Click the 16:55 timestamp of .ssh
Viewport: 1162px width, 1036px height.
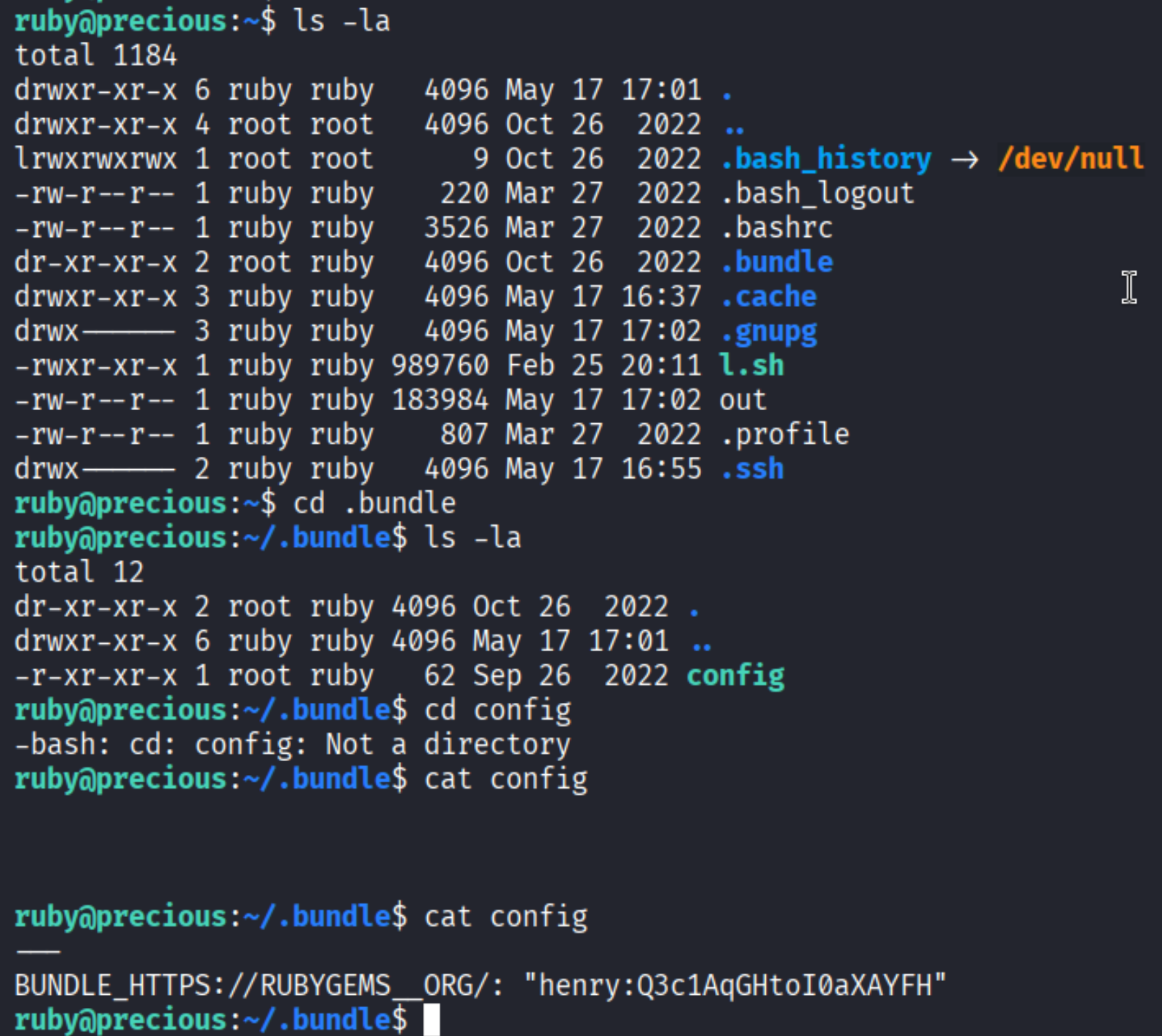[x=661, y=469]
